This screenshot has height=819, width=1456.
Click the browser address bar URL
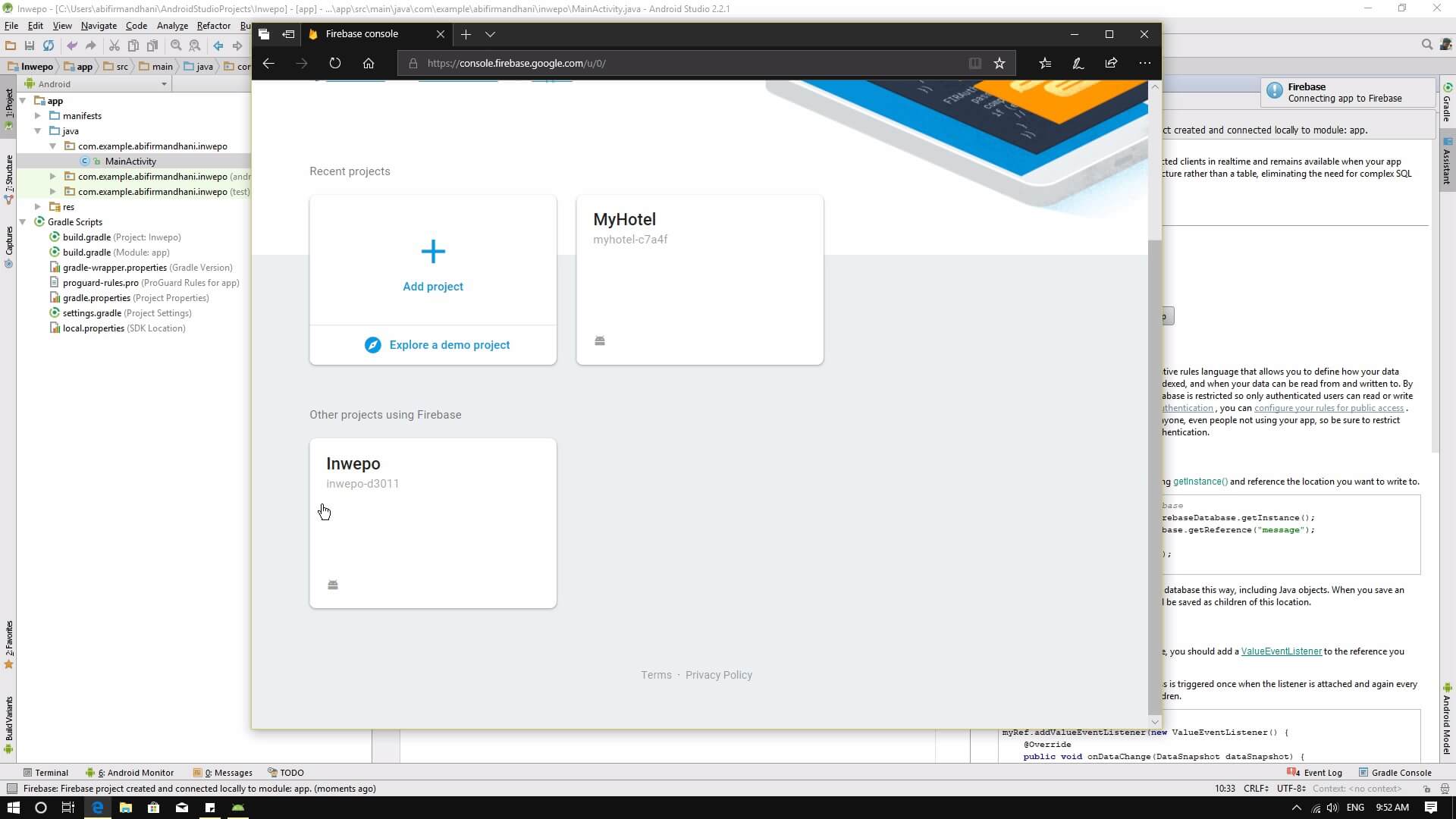(x=516, y=64)
